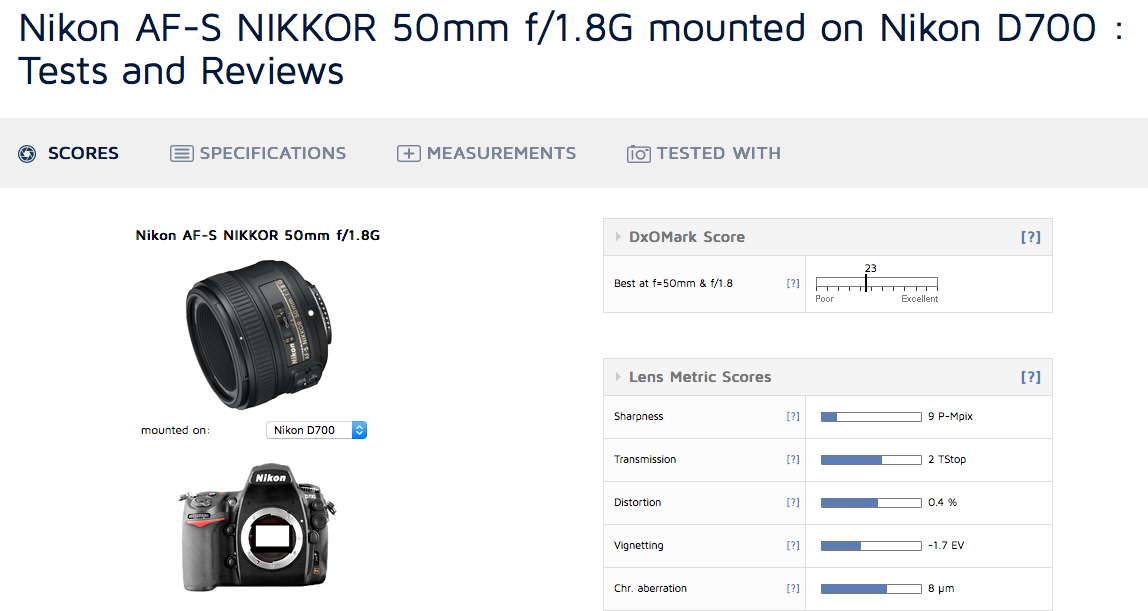
Task: Click the Distortion score bar
Action: tap(871, 503)
